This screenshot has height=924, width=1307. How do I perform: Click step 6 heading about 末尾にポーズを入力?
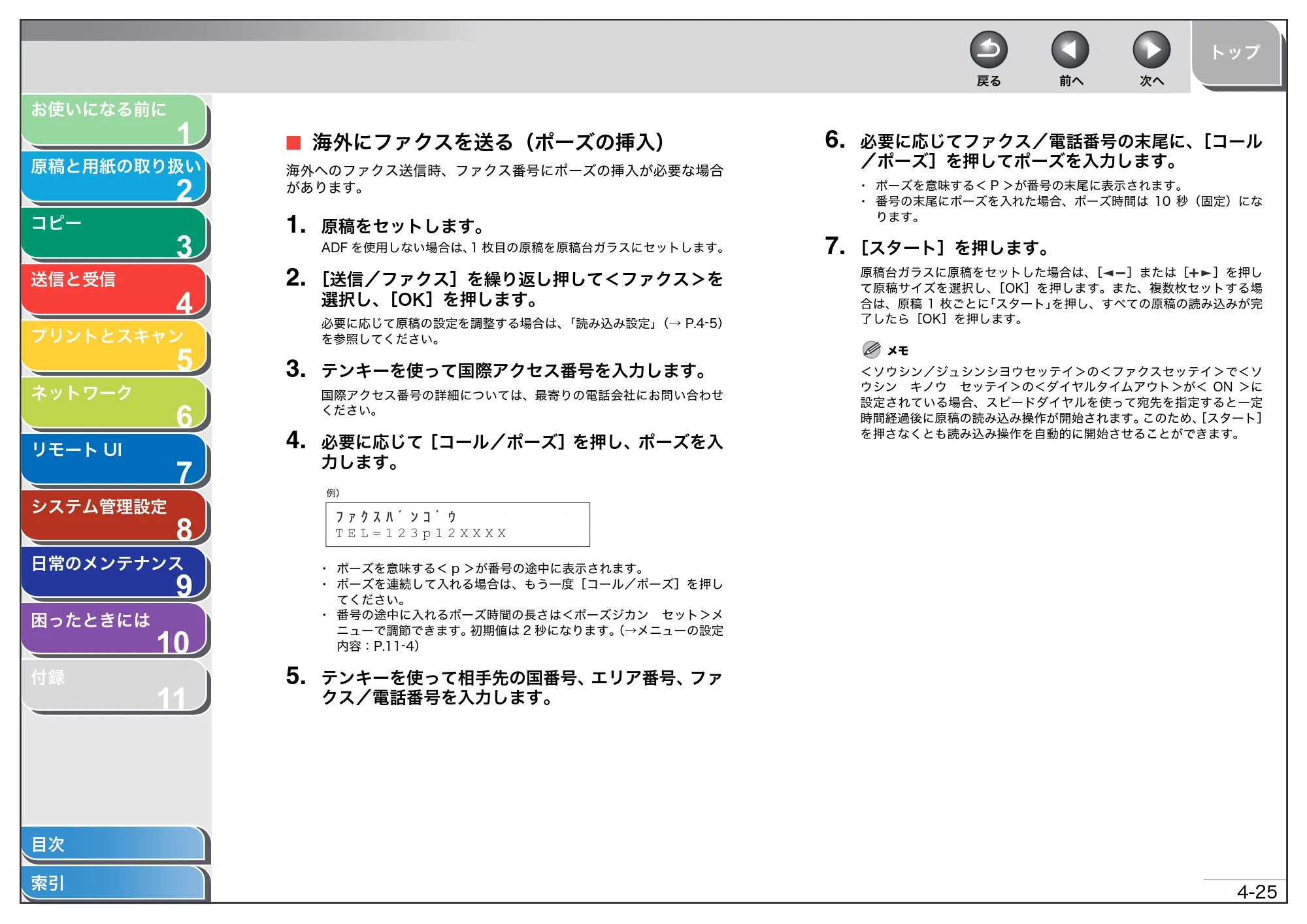[1061, 151]
